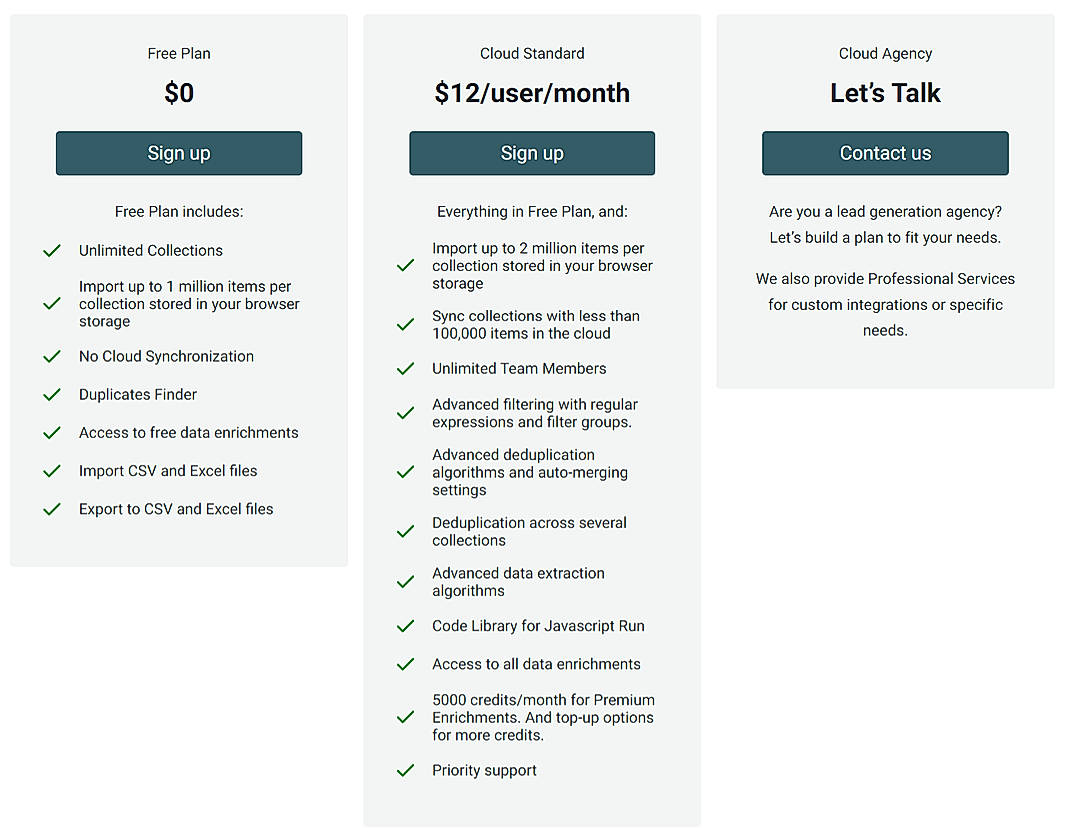
Task: Click the checkmark next to Access to free data enrichments
Action: pos(52,432)
